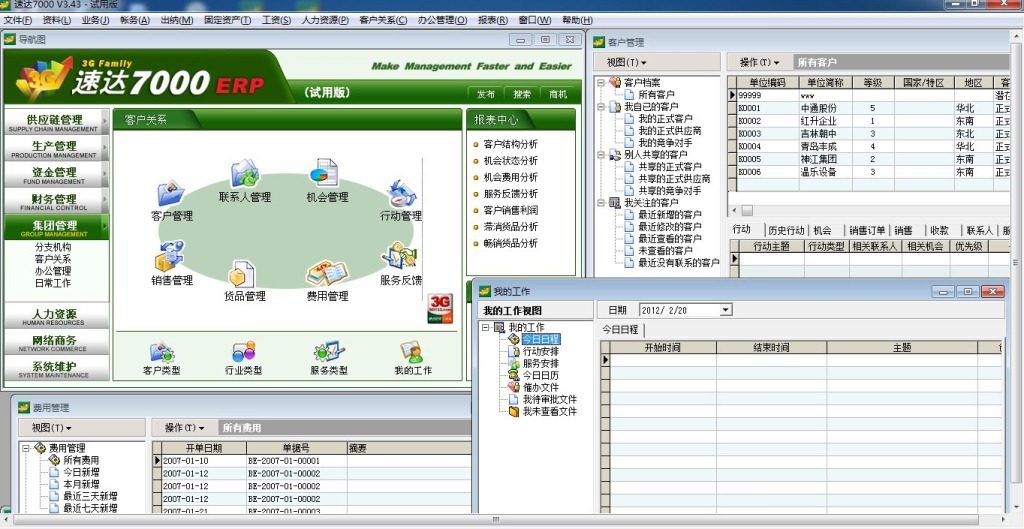Open the 业务(J) menu

(95, 20)
